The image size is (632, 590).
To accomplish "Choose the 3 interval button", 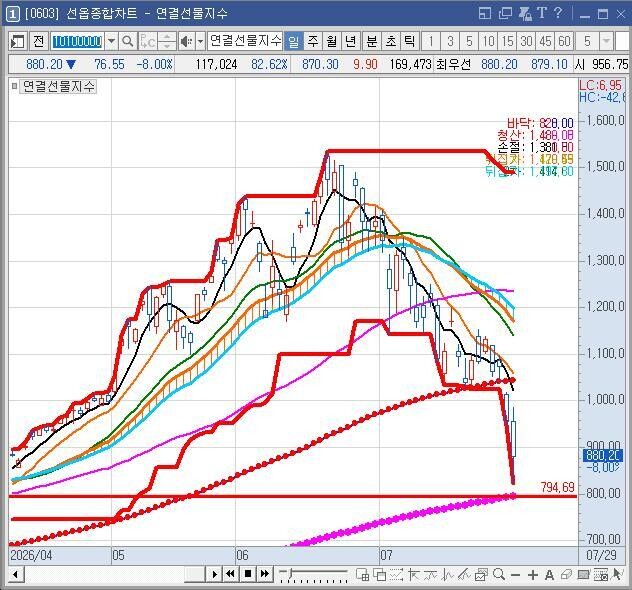I will click(450, 41).
